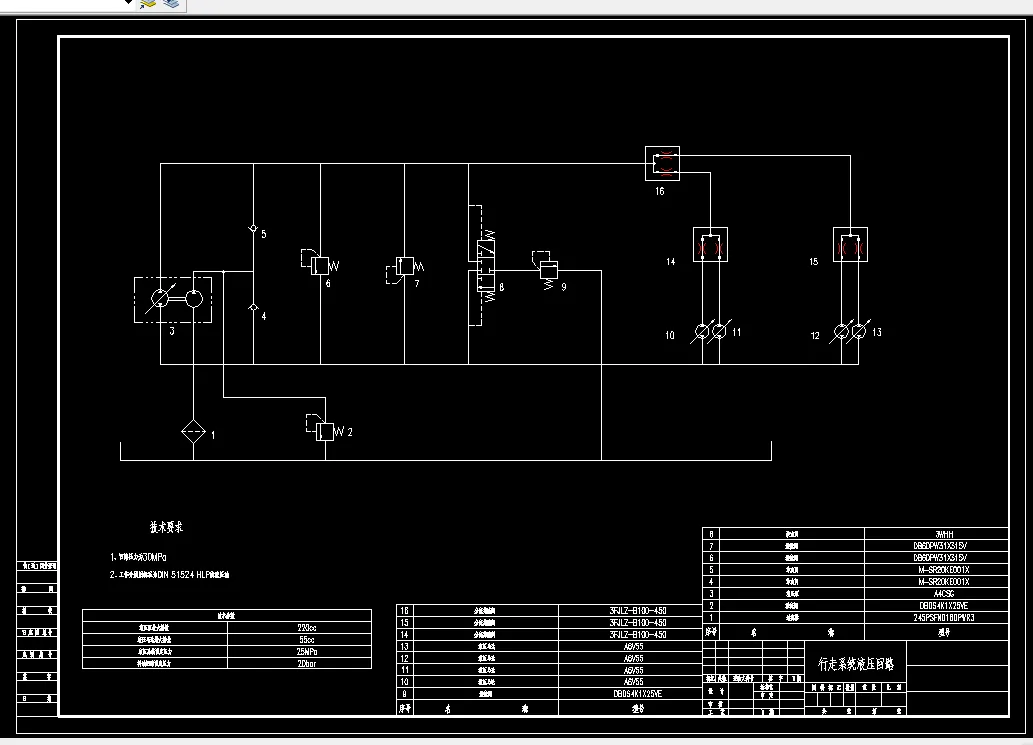Screen dimensions: 1033x745
Task: Select the check valve symbol labeled 5
Action: pos(253,229)
